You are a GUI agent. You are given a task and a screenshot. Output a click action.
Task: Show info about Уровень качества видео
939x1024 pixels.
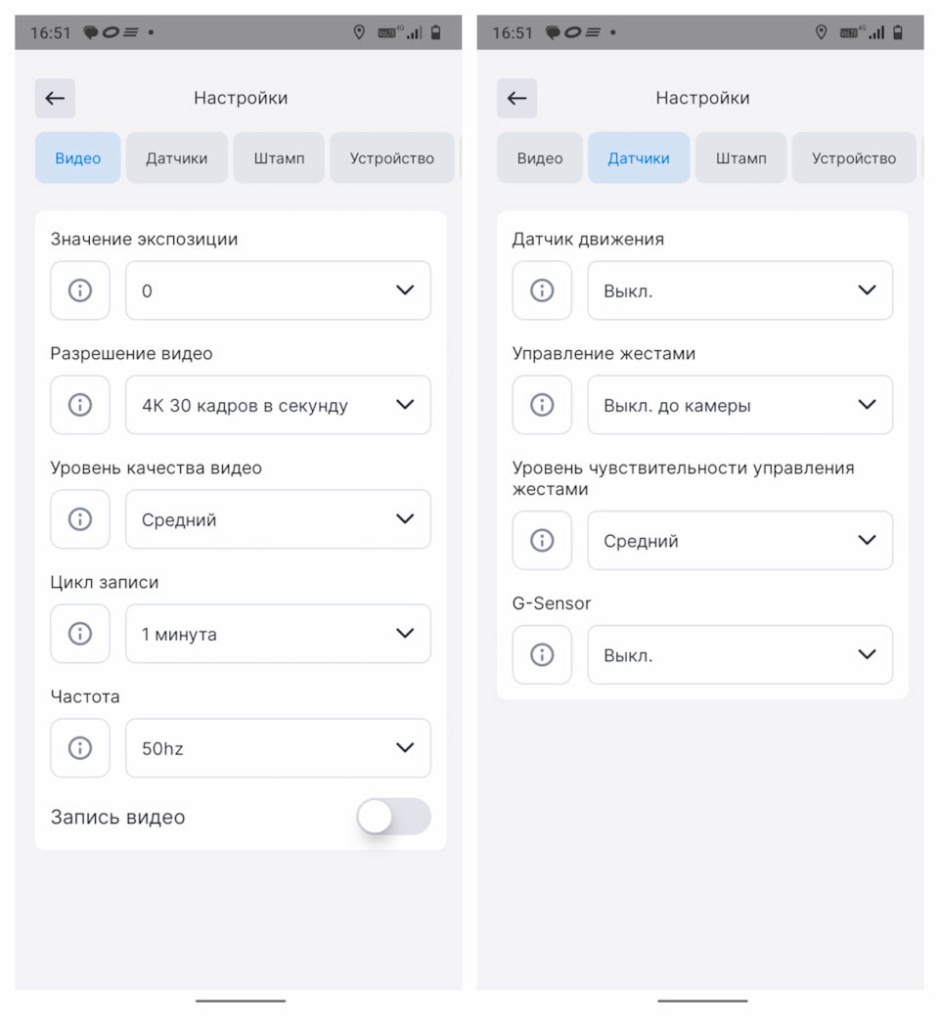click(80, 519)
